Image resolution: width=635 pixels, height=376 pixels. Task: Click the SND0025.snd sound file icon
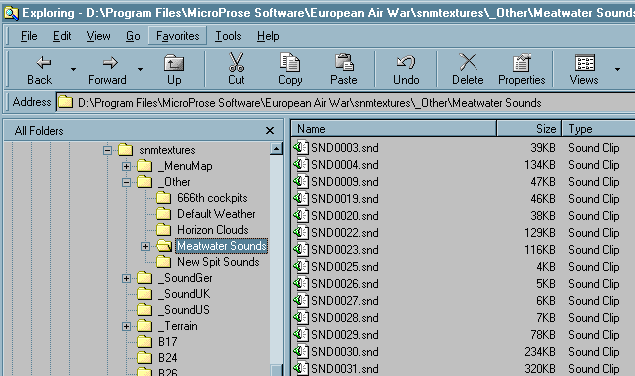(x=301, y=267)
